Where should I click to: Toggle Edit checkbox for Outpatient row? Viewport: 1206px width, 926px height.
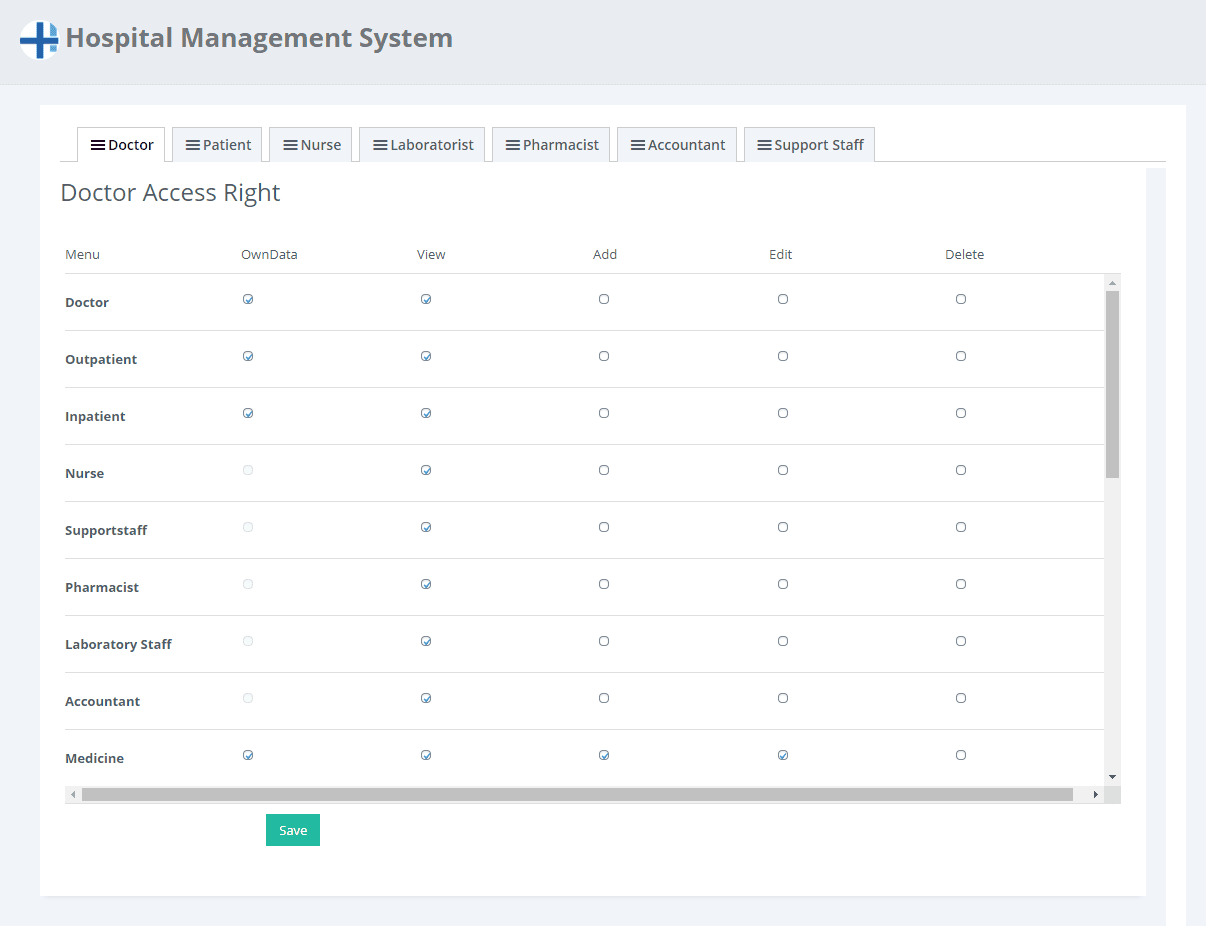pyautogui.click(x=783, y=356)
